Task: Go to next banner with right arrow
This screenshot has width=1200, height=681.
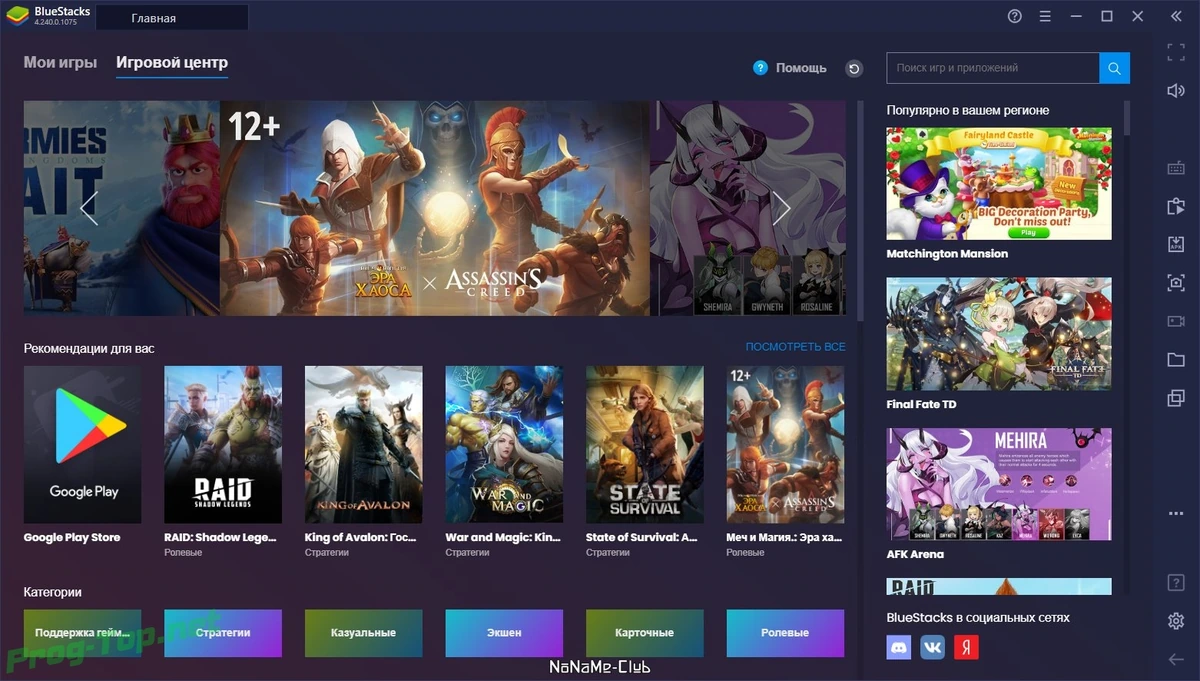Action: (x=782, y=207)
